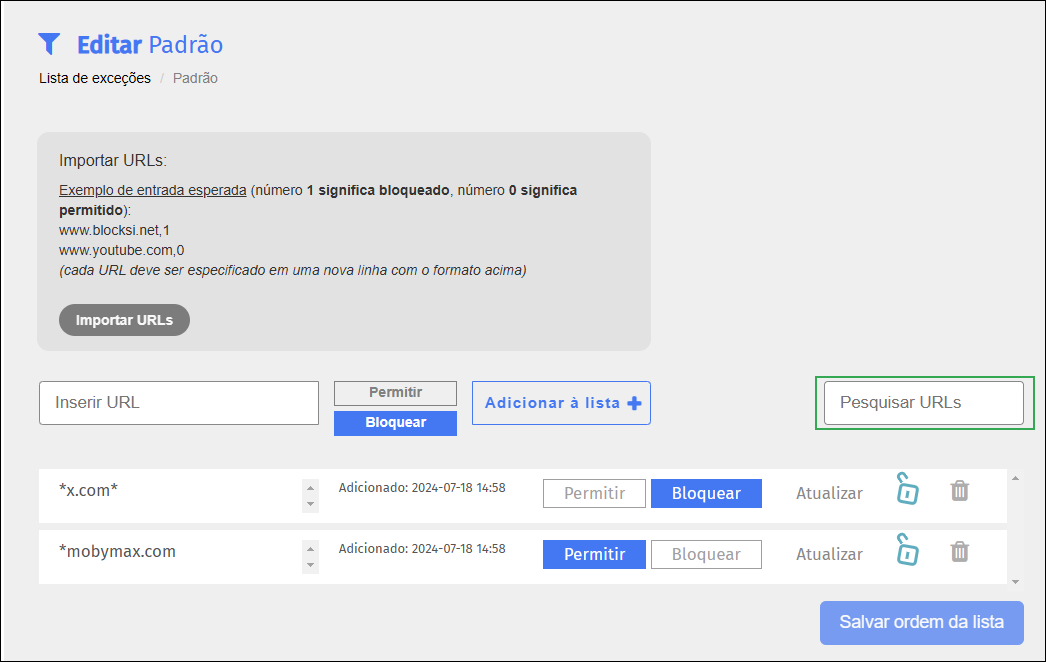Set *mobymax.com* to Bloquear

tap(706, 555)
